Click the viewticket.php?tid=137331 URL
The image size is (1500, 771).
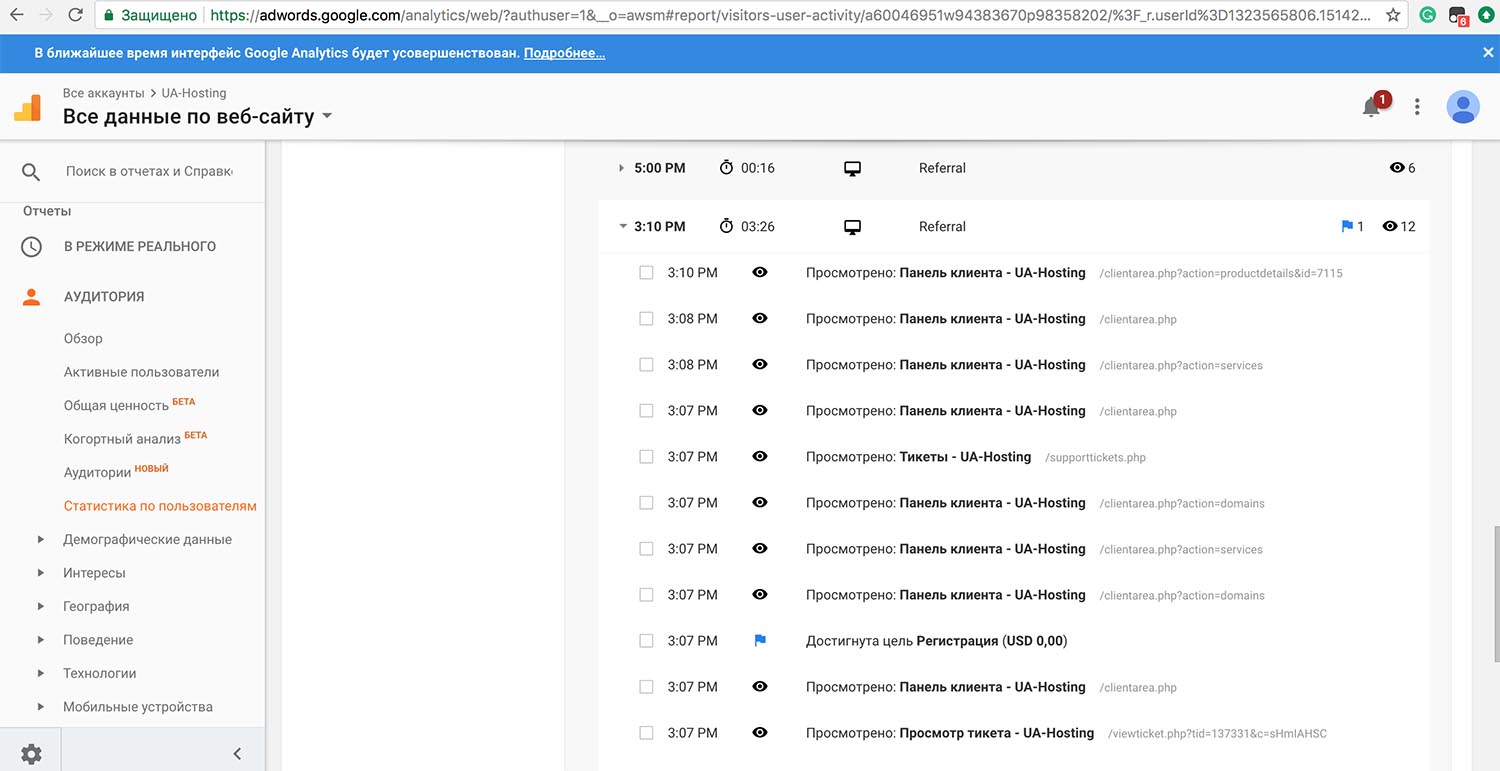click(1217, 734)
